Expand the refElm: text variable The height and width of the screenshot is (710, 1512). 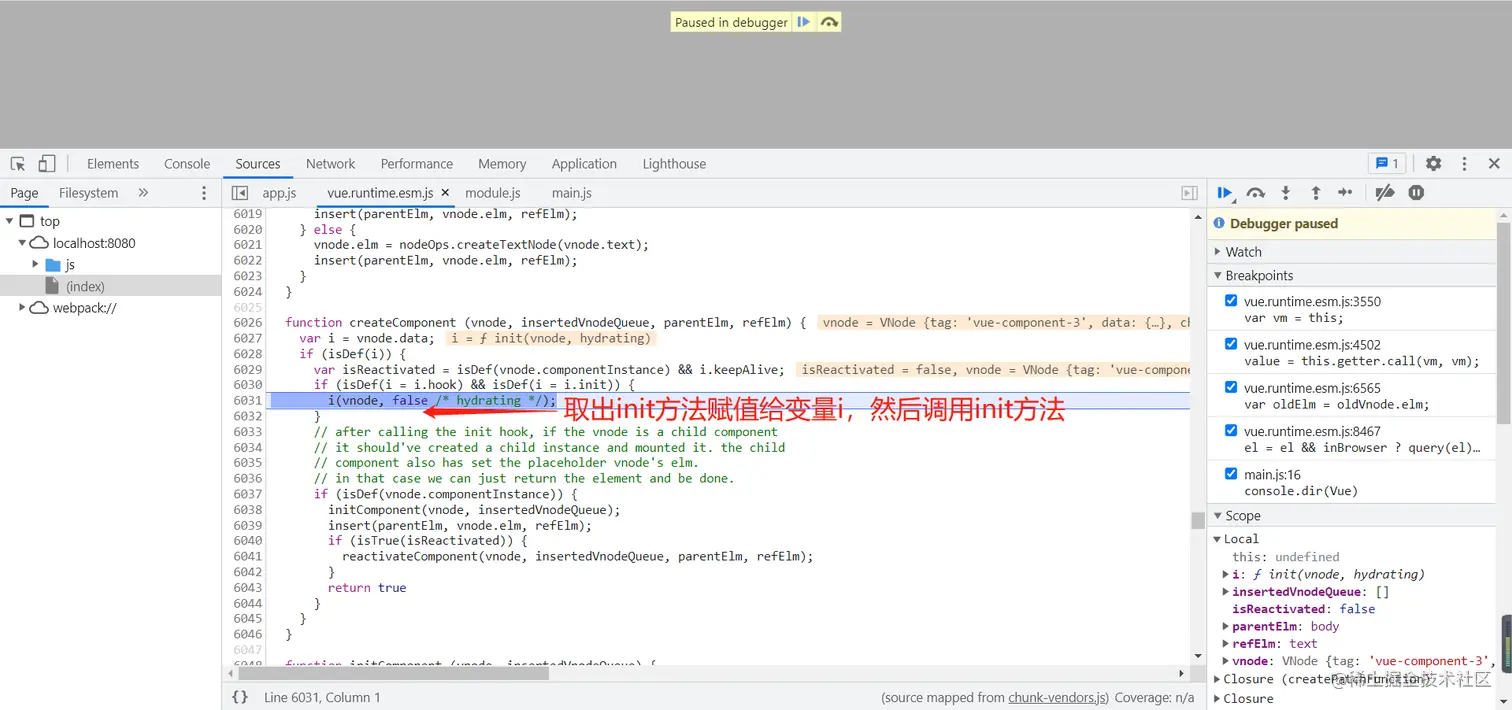tap(1227, 644)
